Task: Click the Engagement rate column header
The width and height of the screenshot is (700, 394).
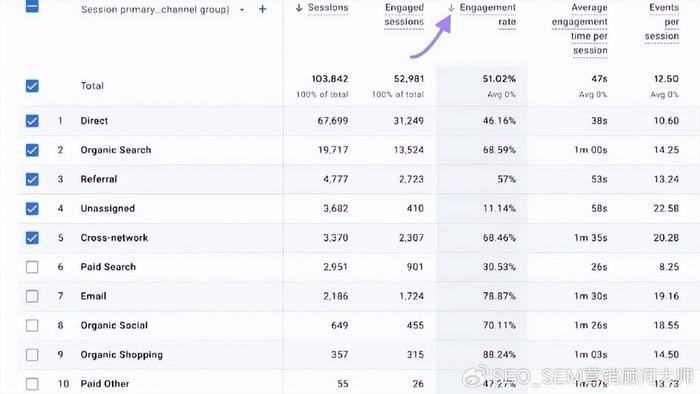Action: [x=488, y=15]
